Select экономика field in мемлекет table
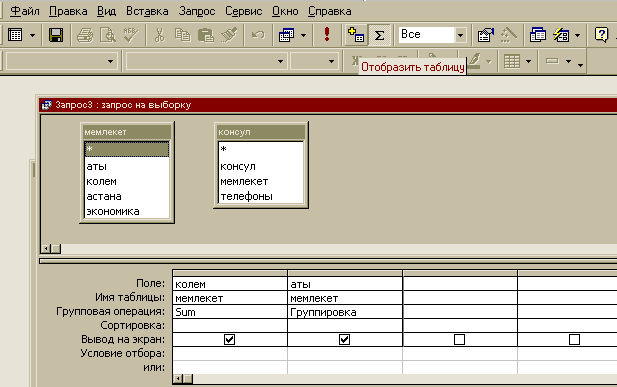The height and width of the screenshot is (387, 617). 127,211
